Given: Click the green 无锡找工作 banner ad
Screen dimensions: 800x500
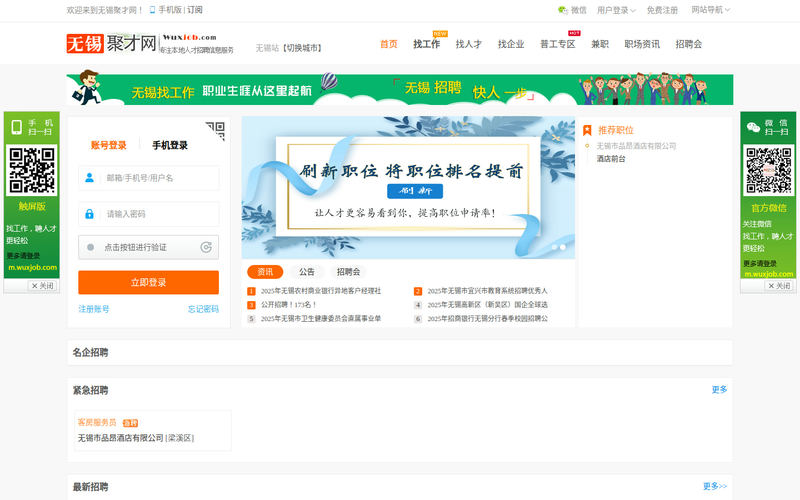Looking at the screenshot, I should point(399,90).
